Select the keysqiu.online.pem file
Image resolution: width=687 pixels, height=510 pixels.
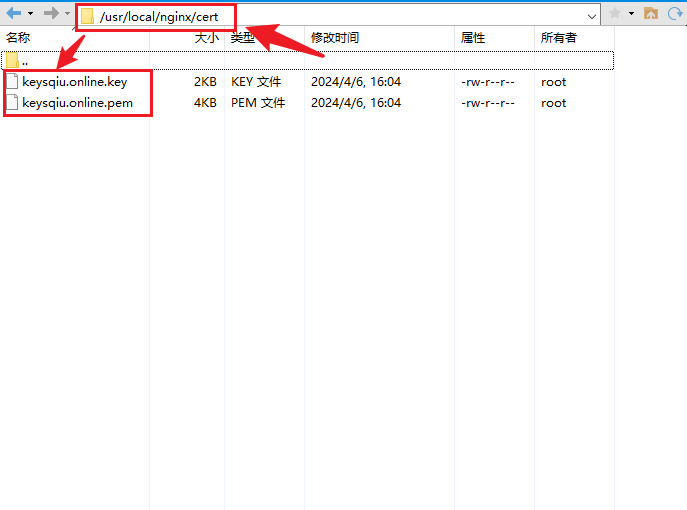[x=77, y=103]
